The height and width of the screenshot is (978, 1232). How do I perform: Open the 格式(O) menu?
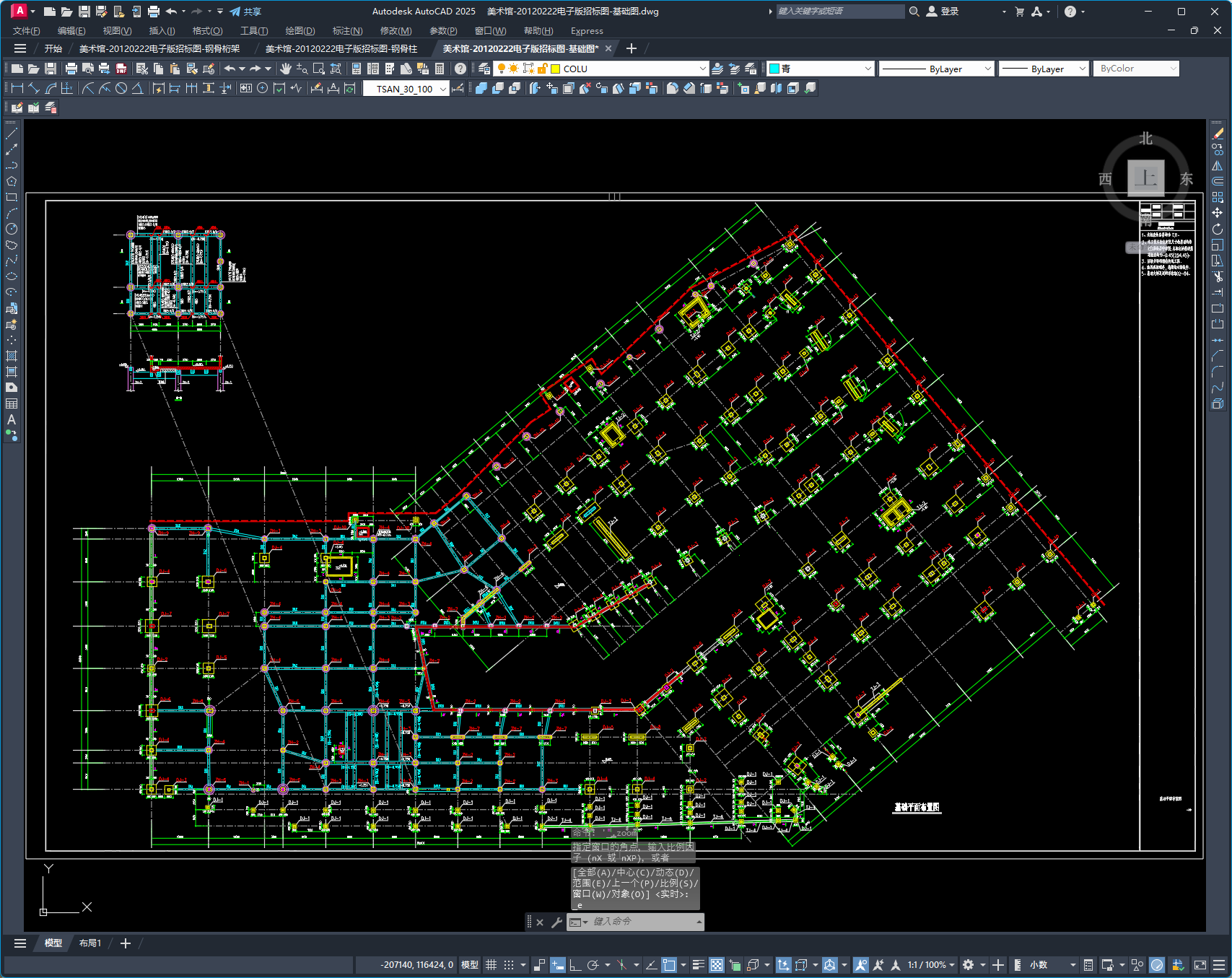pyautogui.click(x=207, y=31)
